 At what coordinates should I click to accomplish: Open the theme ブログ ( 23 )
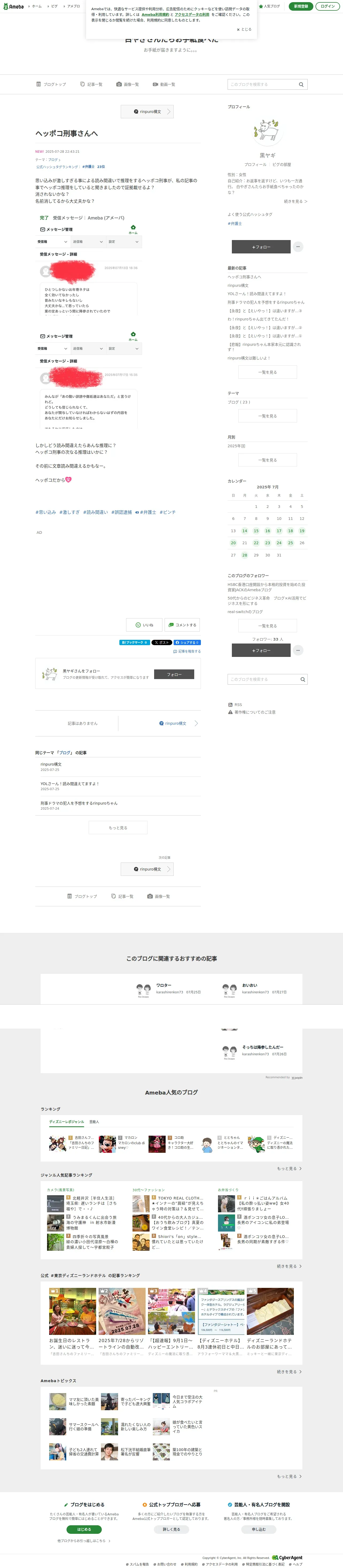point(239,402)
